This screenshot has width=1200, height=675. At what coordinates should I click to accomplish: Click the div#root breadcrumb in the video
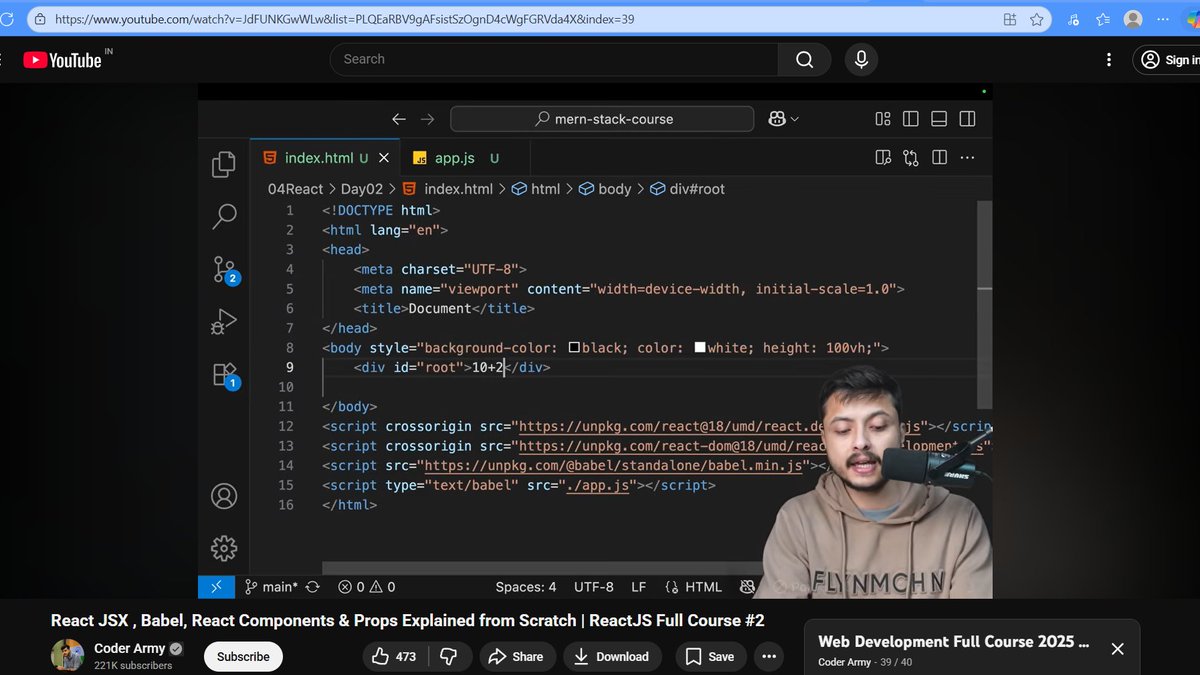click(x=688, y=189)
